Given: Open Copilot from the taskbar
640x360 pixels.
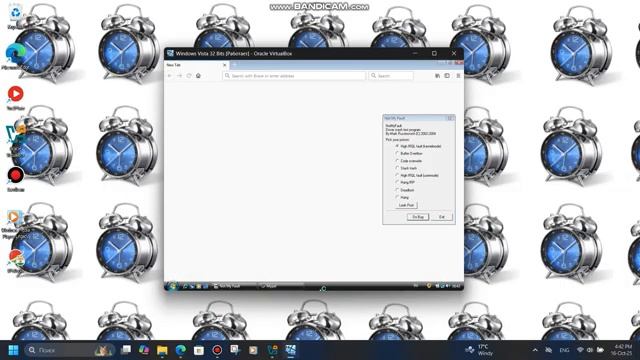Looking at the screenshot, I should coord(144,350).
